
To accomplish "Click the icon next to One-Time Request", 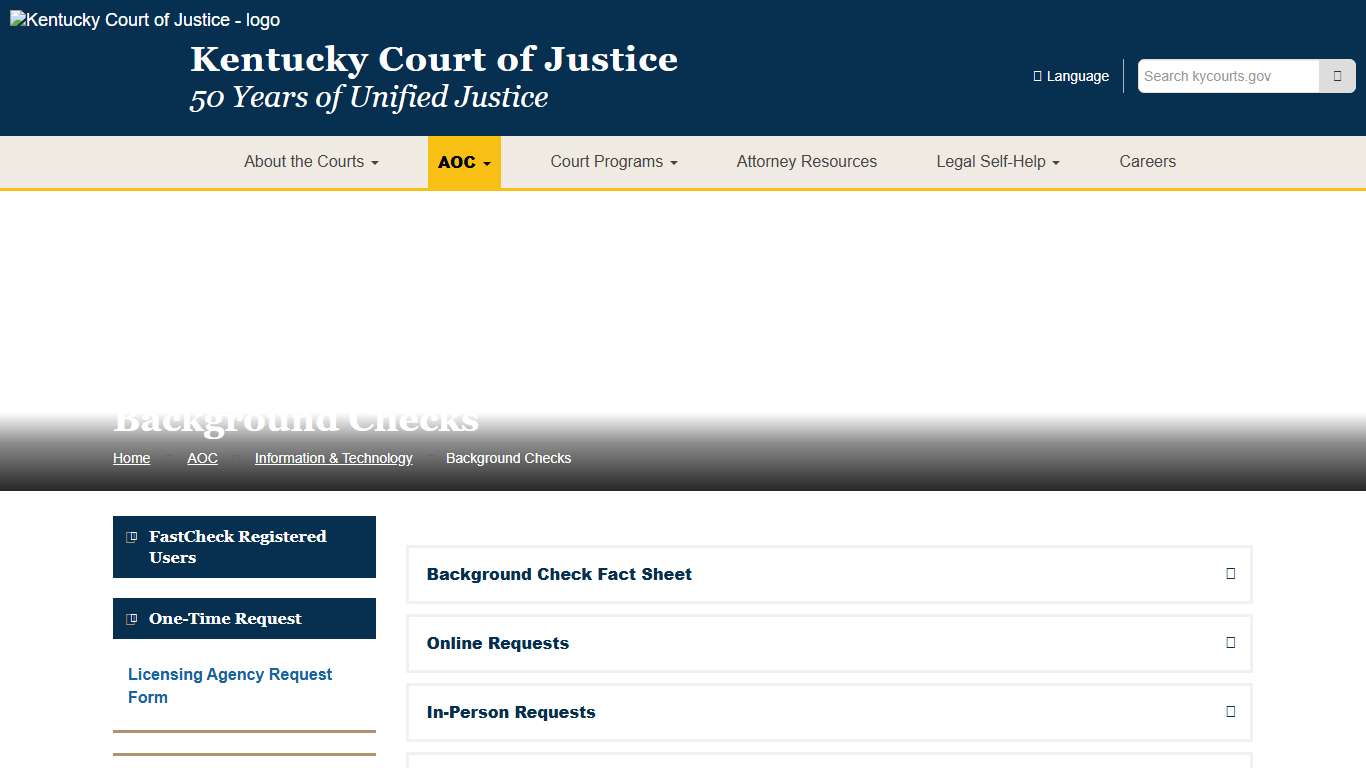I will [x=131, y=618].
